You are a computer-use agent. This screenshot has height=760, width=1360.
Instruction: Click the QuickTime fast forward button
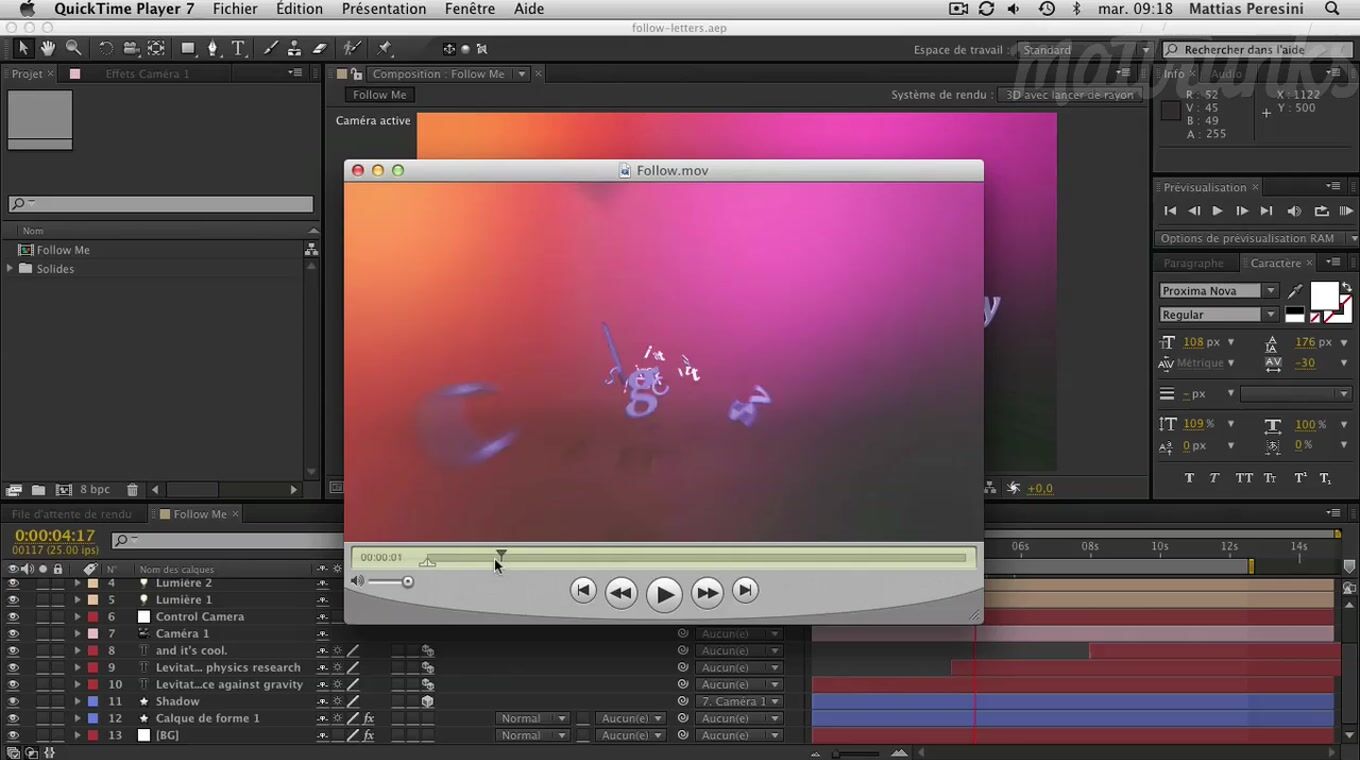coord(706,593)
